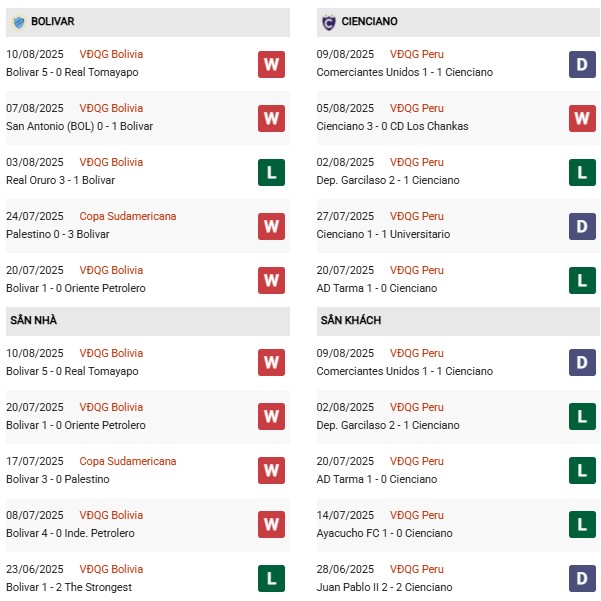Image resolution: width=601 pixels, height=601 pixels.
Task: Click the CIENCIANO team header
Action: [x=370, y=21]
